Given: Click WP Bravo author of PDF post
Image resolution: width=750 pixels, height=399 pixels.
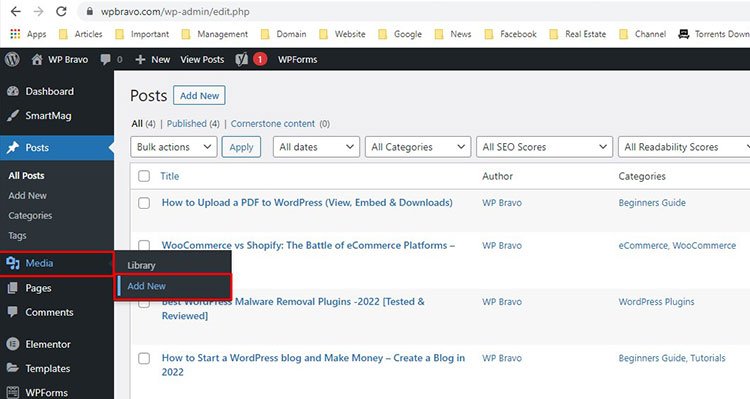Looking at the screenshot, I should [x=502, y=203].
